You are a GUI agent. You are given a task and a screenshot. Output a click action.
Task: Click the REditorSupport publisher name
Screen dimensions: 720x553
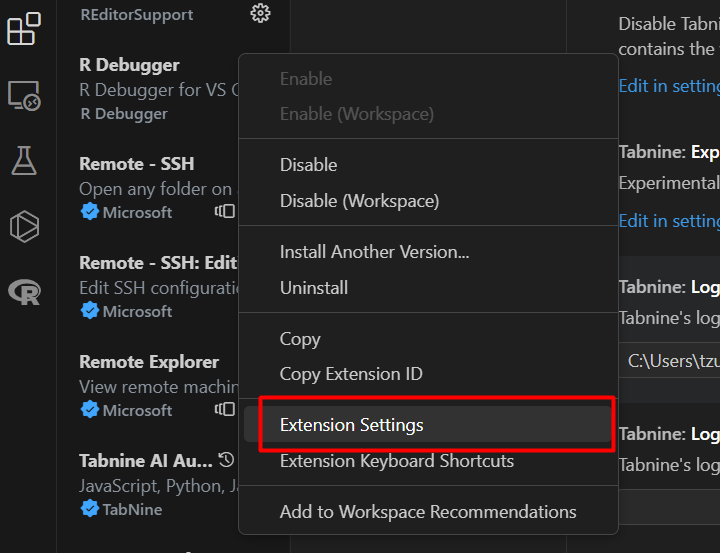tap(137, 15)
